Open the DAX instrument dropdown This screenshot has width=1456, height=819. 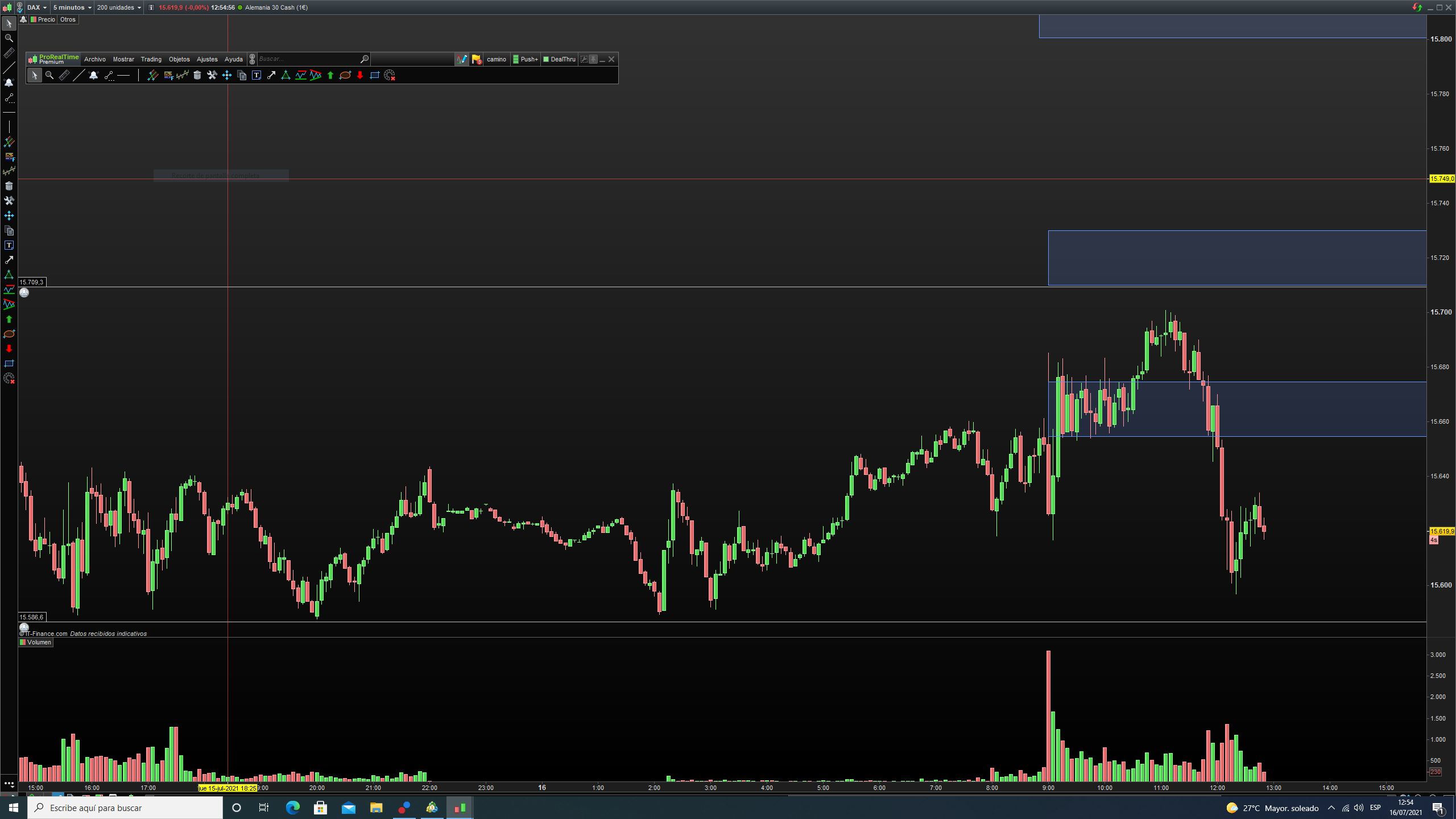[37, 7]
